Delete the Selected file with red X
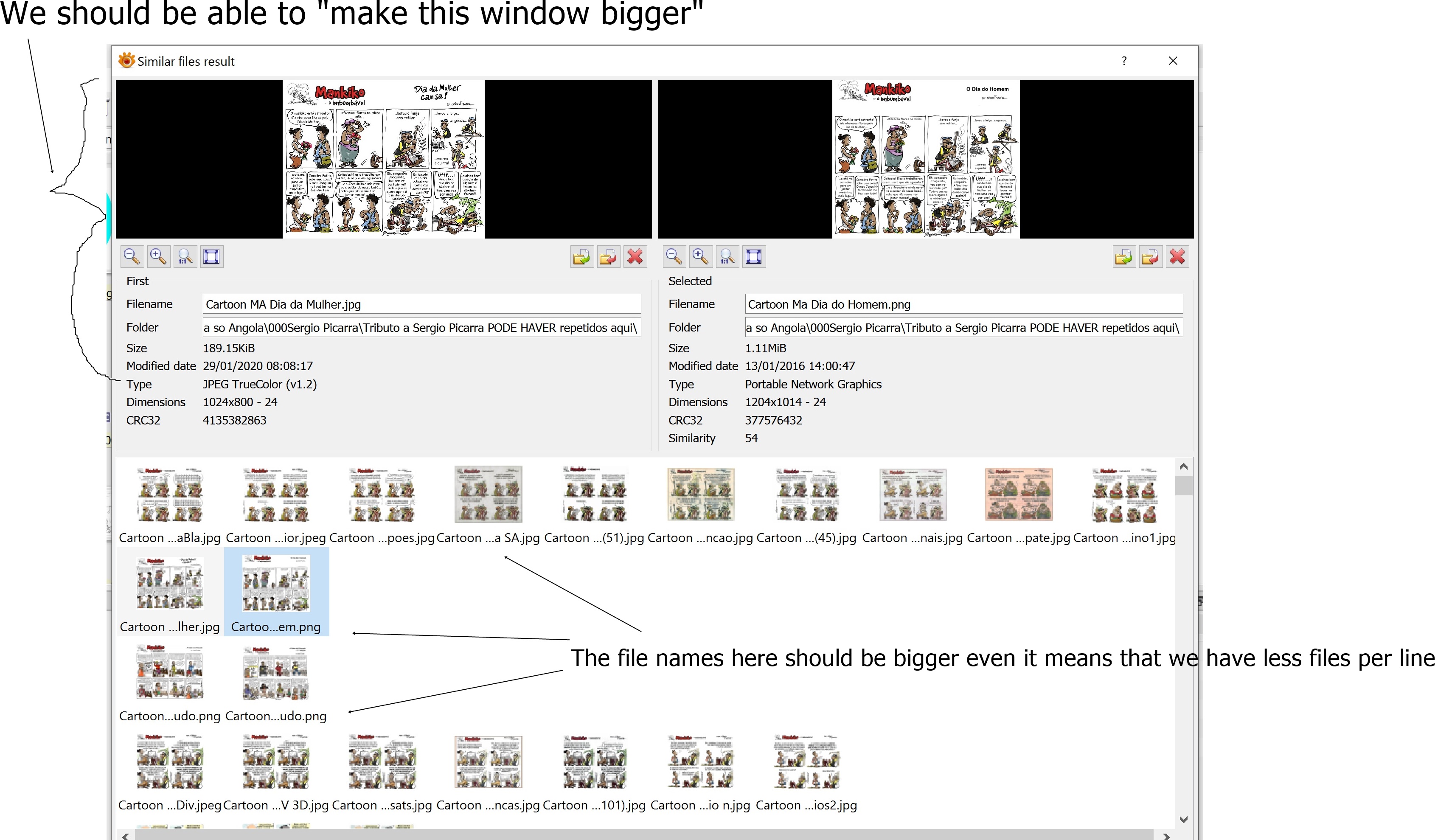Viewport: 1435px width, 840px height. (1177, 257)
